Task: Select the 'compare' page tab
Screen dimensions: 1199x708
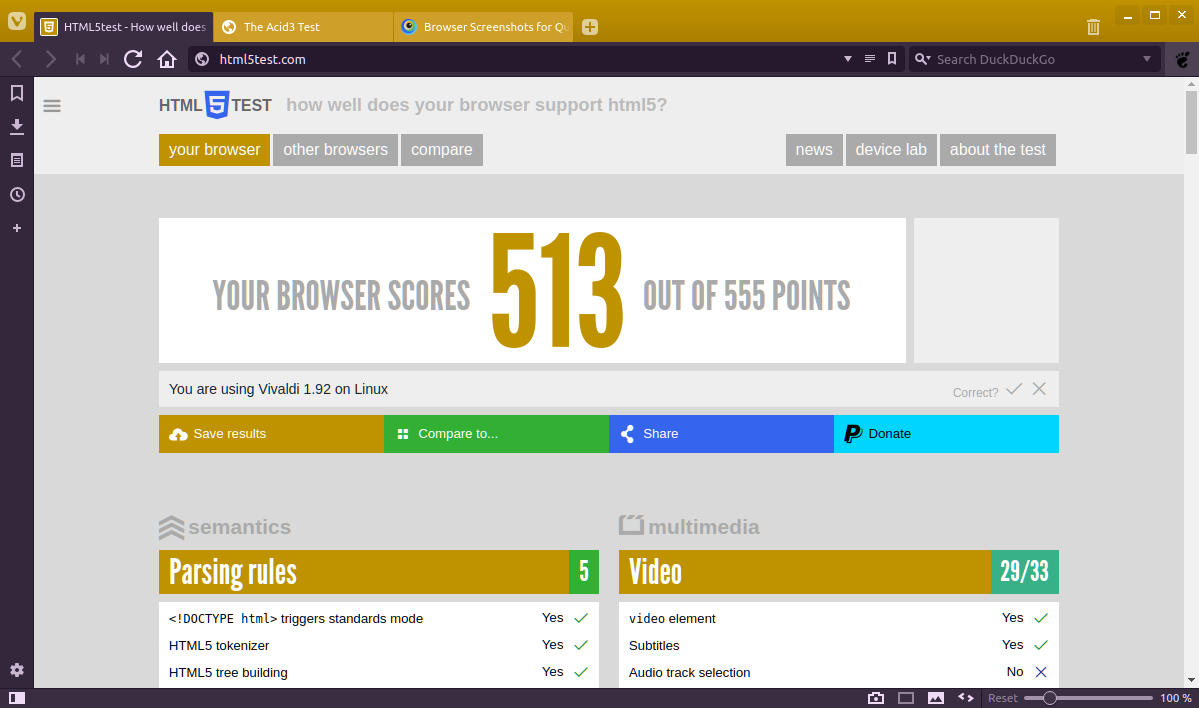Action: [441, 150]
